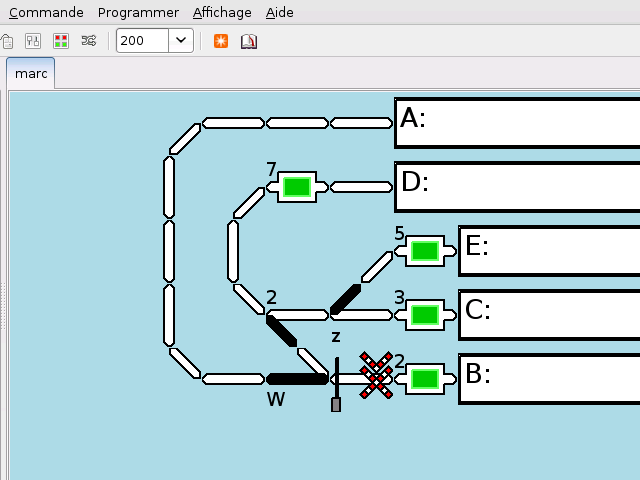640x480 pixels.
Task: Toggle green sensor block numbered 7
Action: (x=297, y=187)
